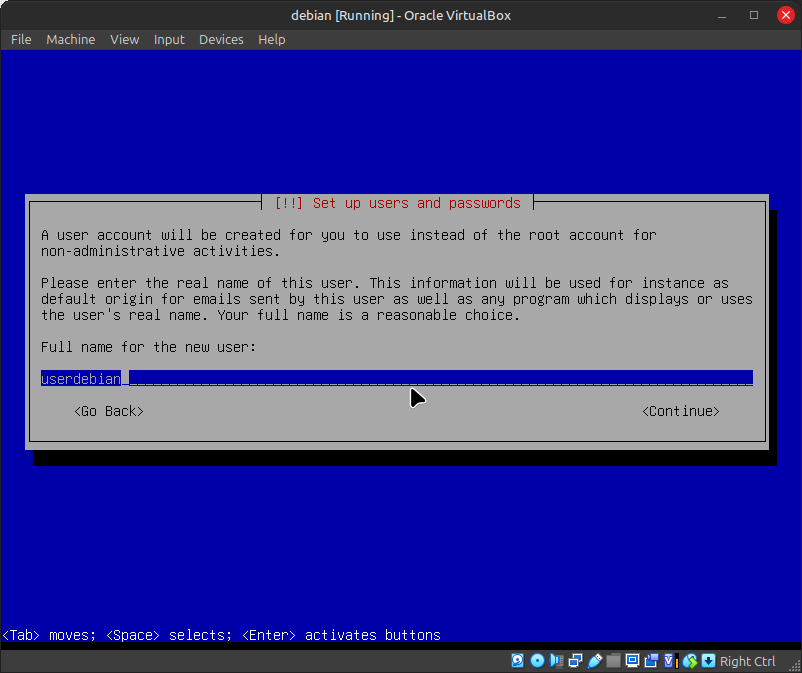This screenshot has height=673, width=802.
Task: Open the shared folders status icon
Action: (613, 661)
